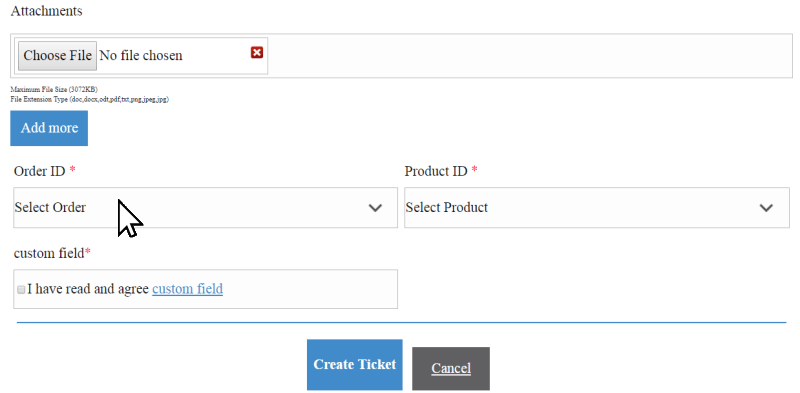
Task: Click the Maximum File Size note
Action: [x=54, y=89]
